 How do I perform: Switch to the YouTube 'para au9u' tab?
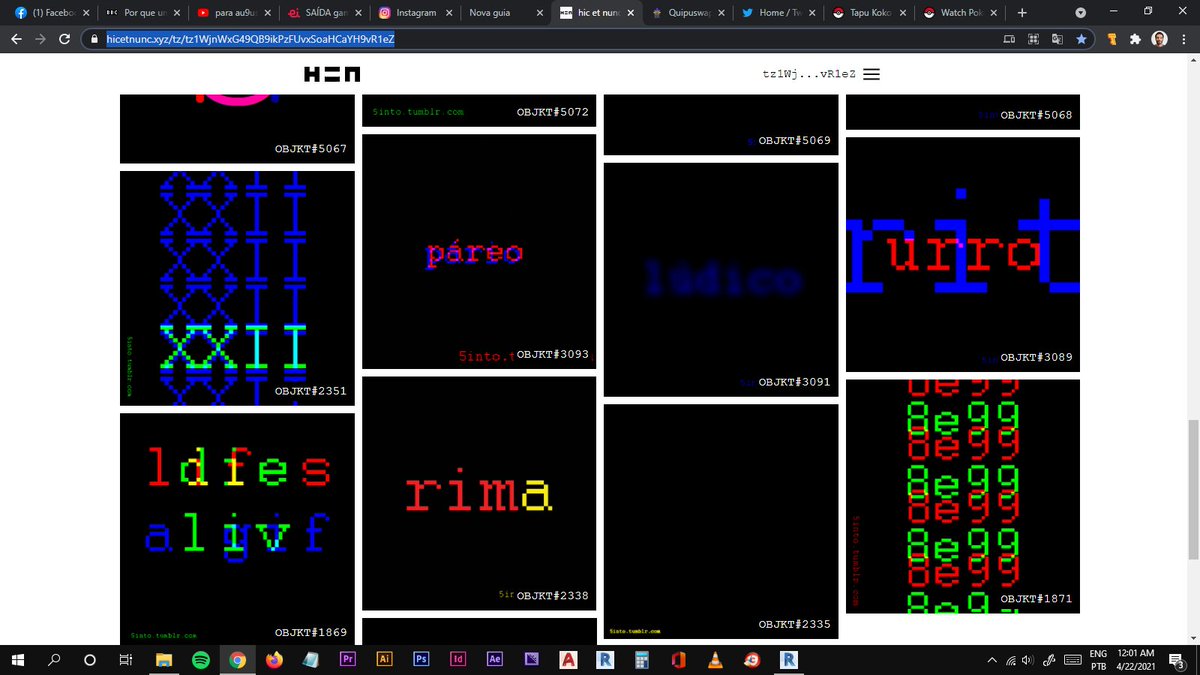(231, 13)
